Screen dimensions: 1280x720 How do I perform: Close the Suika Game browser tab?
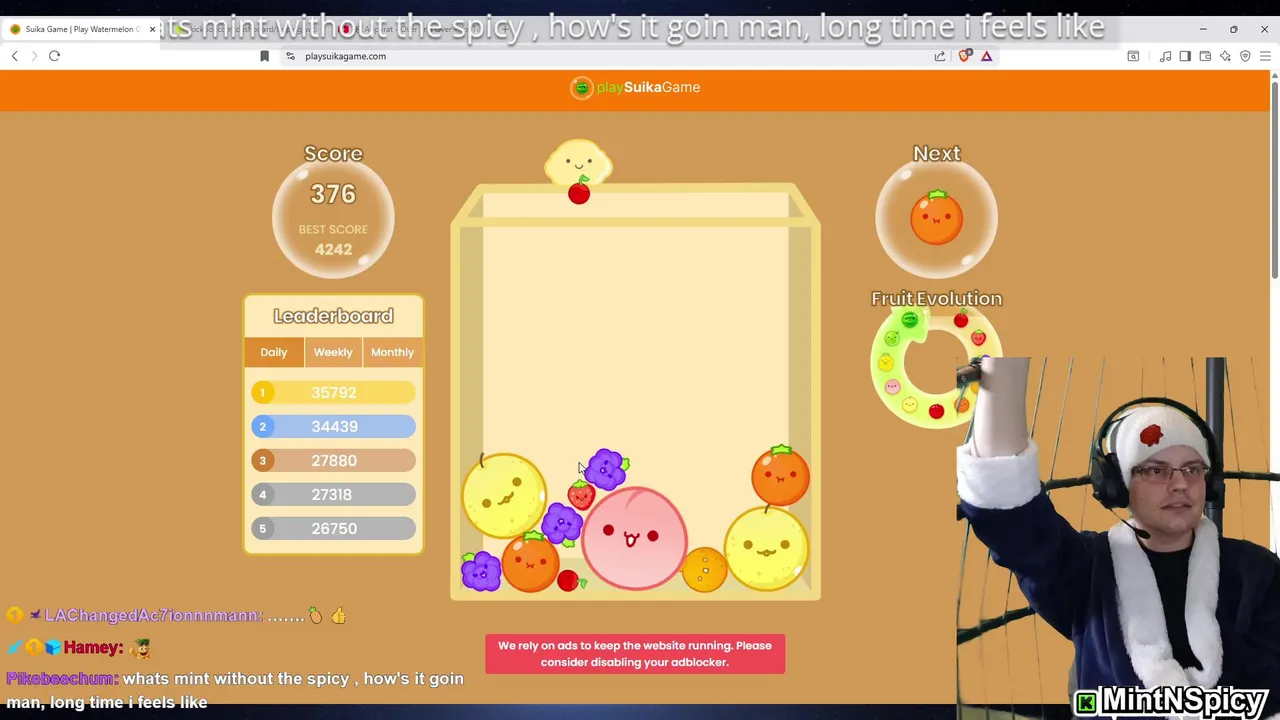pyautogui.click(x=152, y=29)
